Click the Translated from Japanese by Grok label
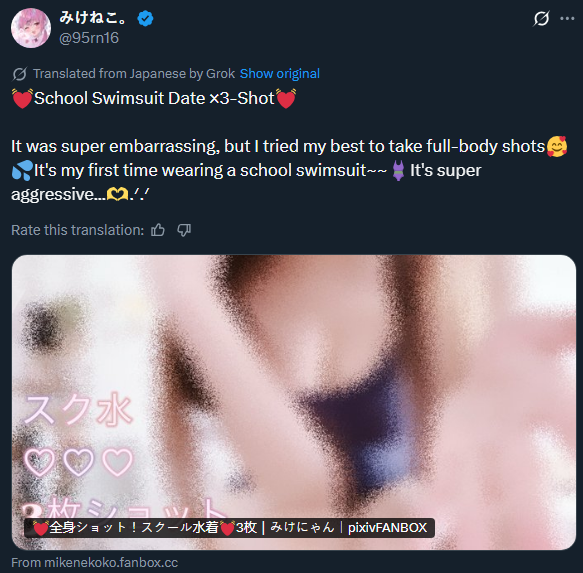The height and width of the screenshot is (573, 583). [134, 74]
